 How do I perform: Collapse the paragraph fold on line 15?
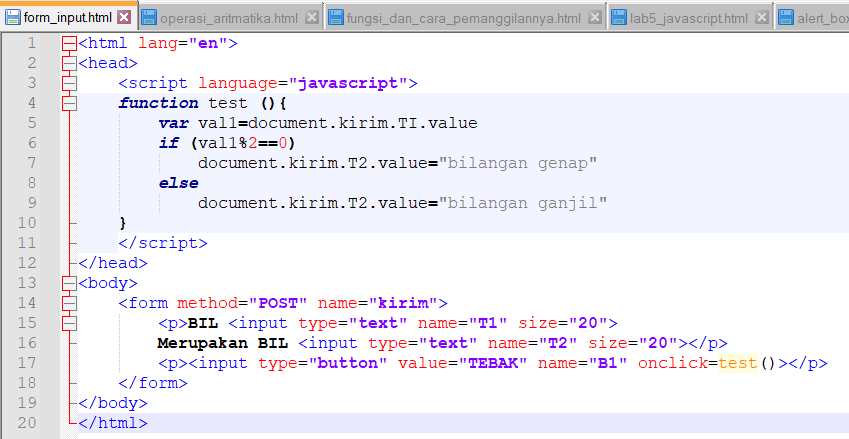pyautogui.click(x=69, y=323)
